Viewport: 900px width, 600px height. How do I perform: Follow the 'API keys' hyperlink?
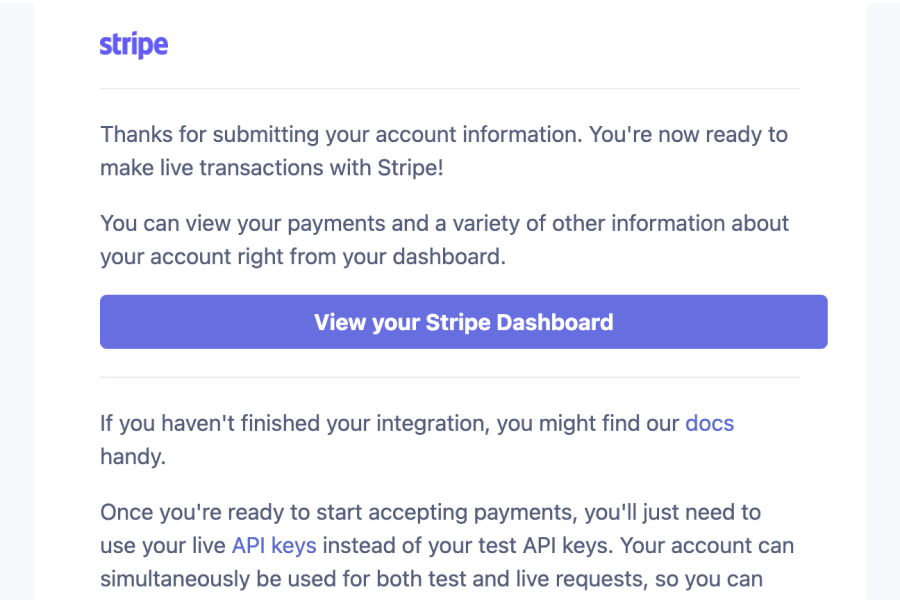(274, 545)
